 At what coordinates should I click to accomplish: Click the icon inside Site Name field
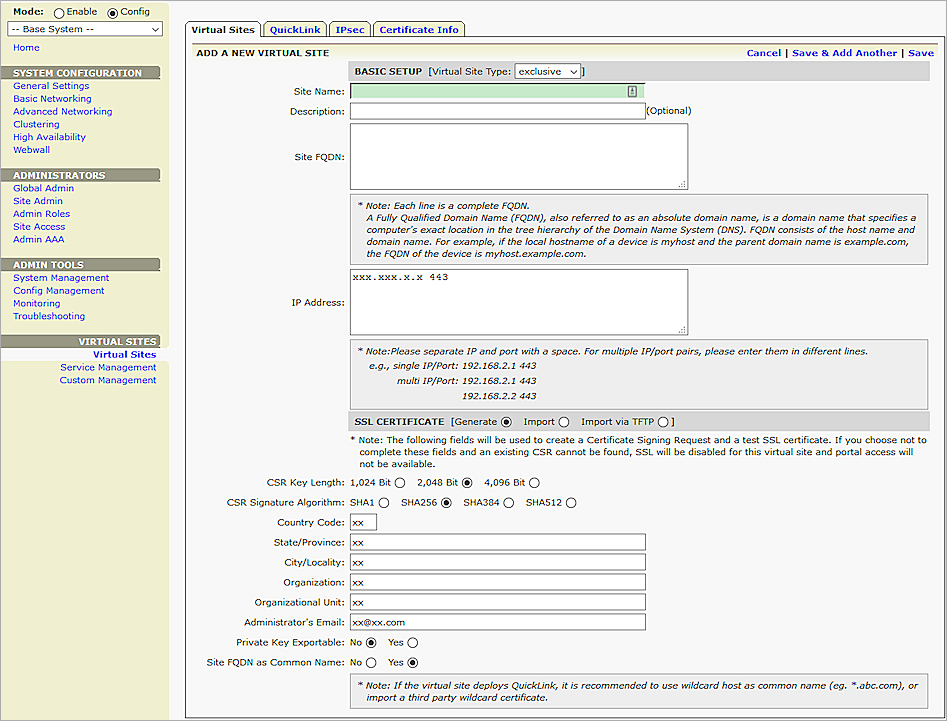tap(632, 91)
